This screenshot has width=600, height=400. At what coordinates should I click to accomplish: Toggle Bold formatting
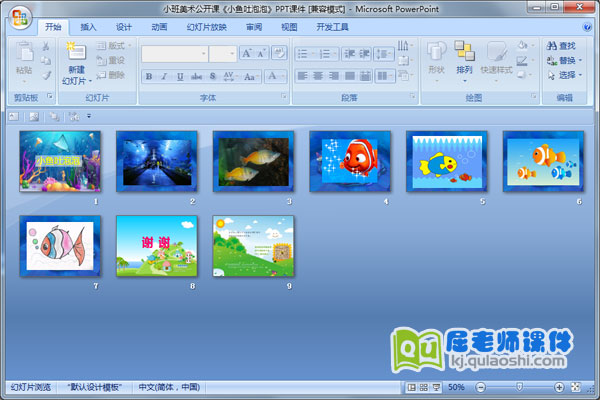coord(149,76)
